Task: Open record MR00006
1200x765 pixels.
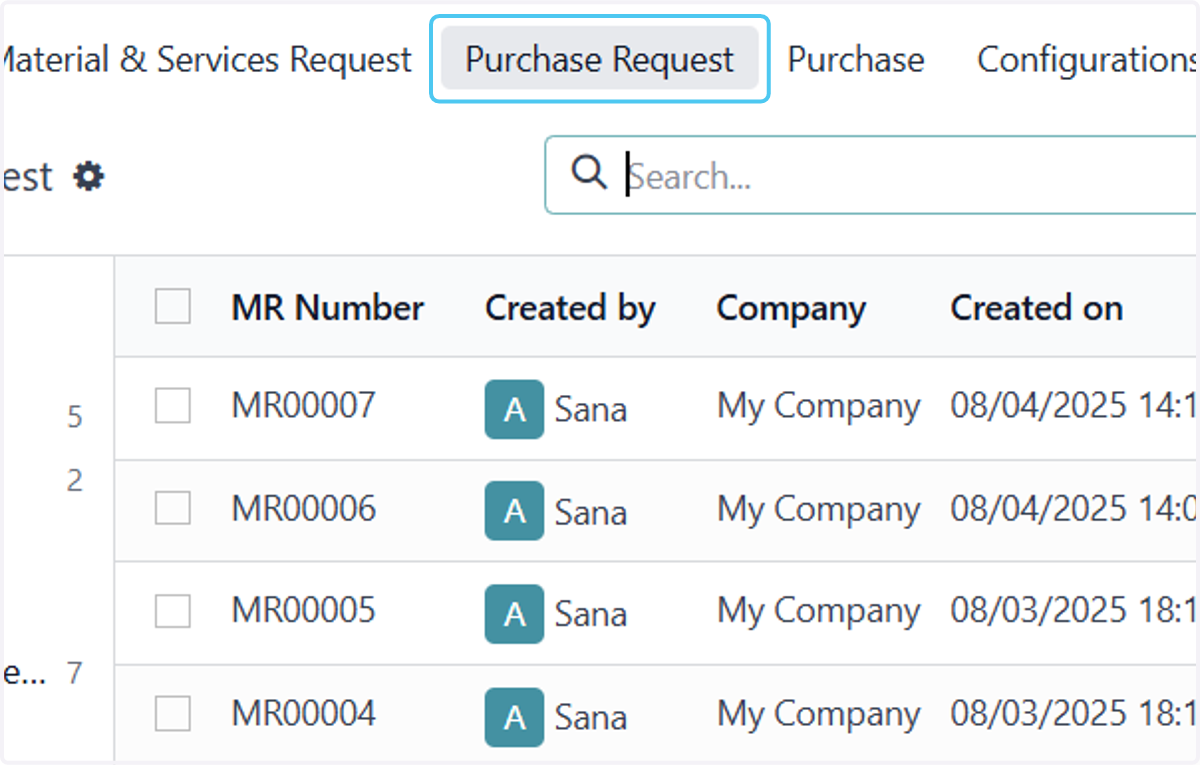Action: (304, 508)
